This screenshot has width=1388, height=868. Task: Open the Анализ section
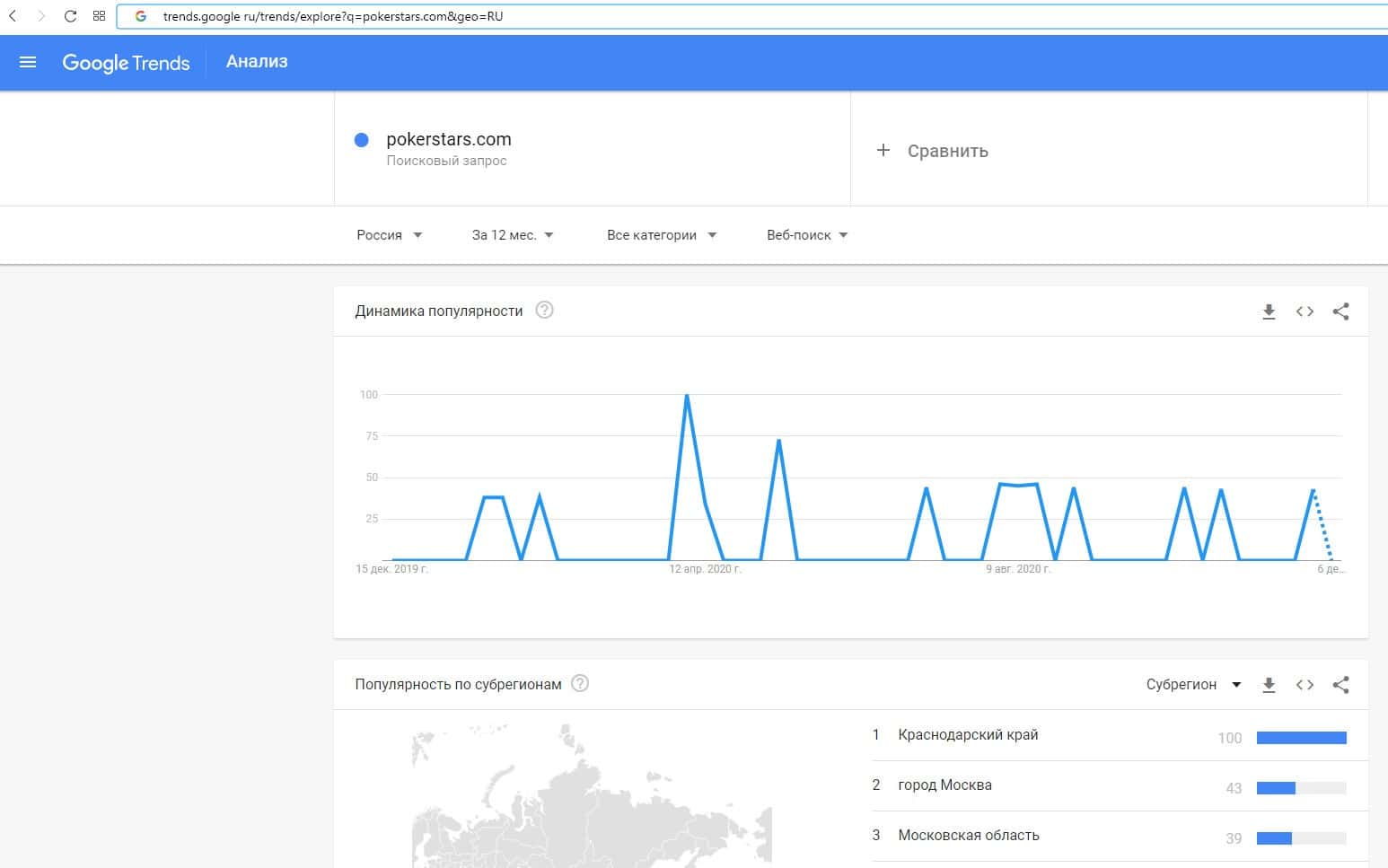(257, 62)
